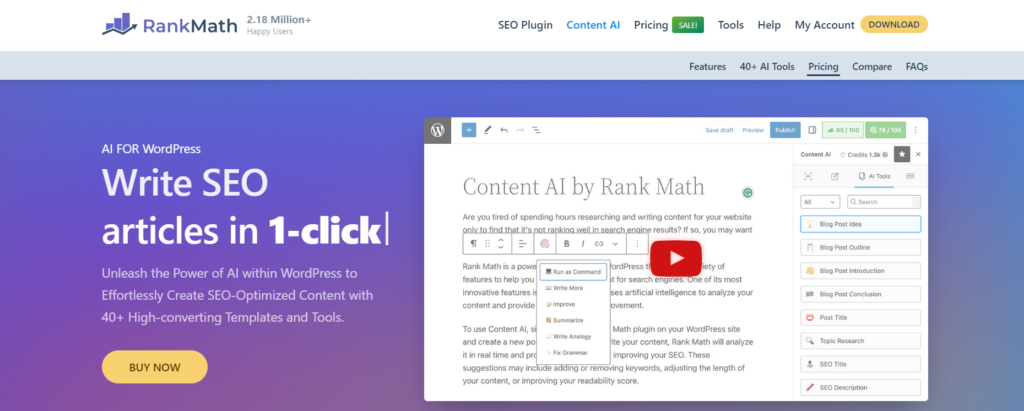Viewport: 1024px width, 411px height.
Task: Click the Search field in AI Tools
Action: (x=884, y=202)
